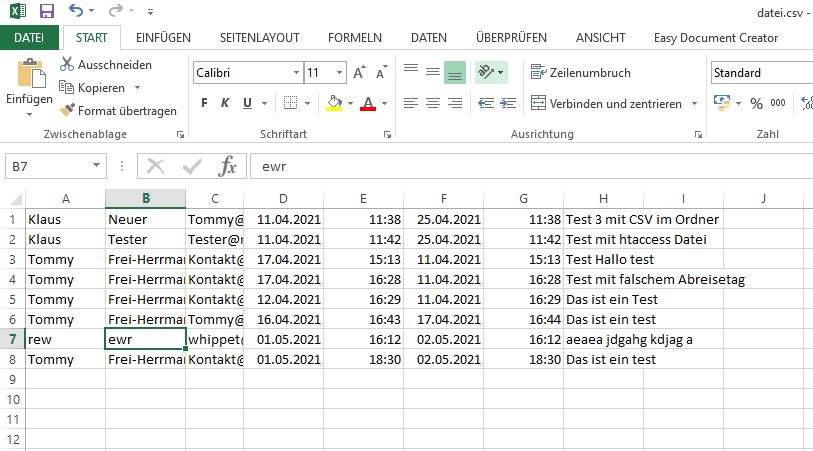Decrease font size with small A
The height and width of the screenshot is (451, 813).
[x=382, y=73]
